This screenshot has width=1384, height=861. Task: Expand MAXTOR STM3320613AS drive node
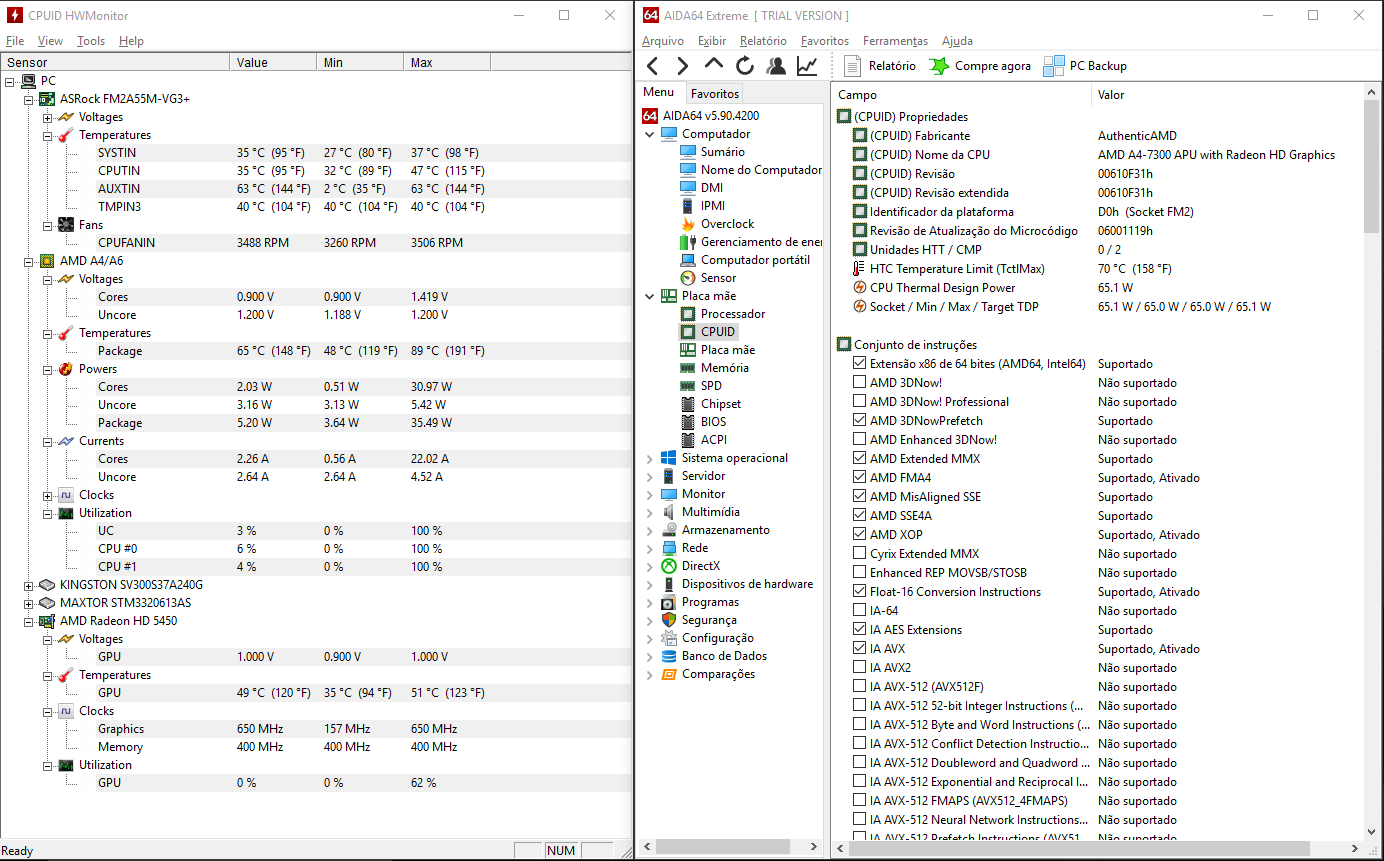coord(29,603)
